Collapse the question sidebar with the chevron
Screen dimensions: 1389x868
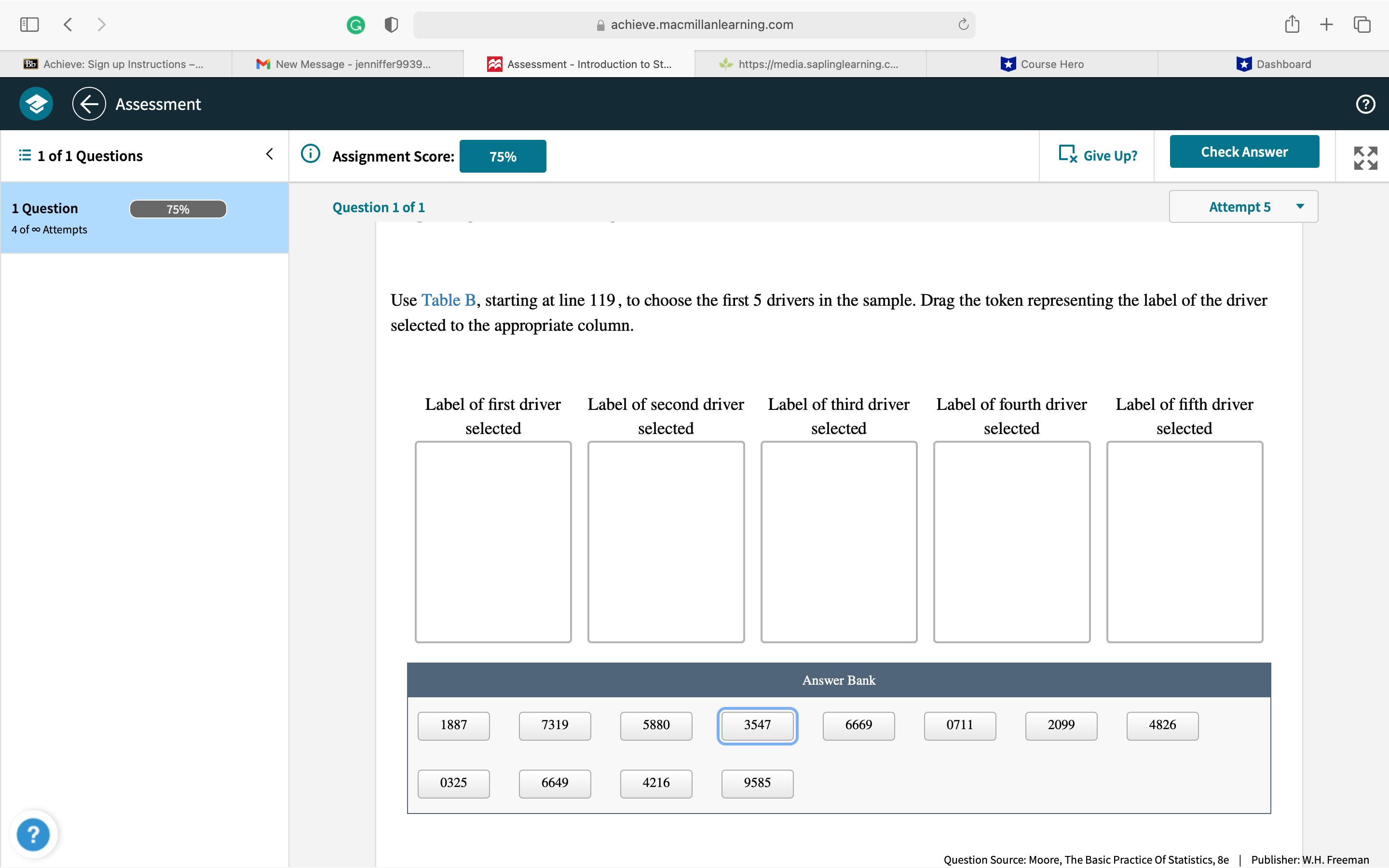pyautogui.click(x=269, y=153)
